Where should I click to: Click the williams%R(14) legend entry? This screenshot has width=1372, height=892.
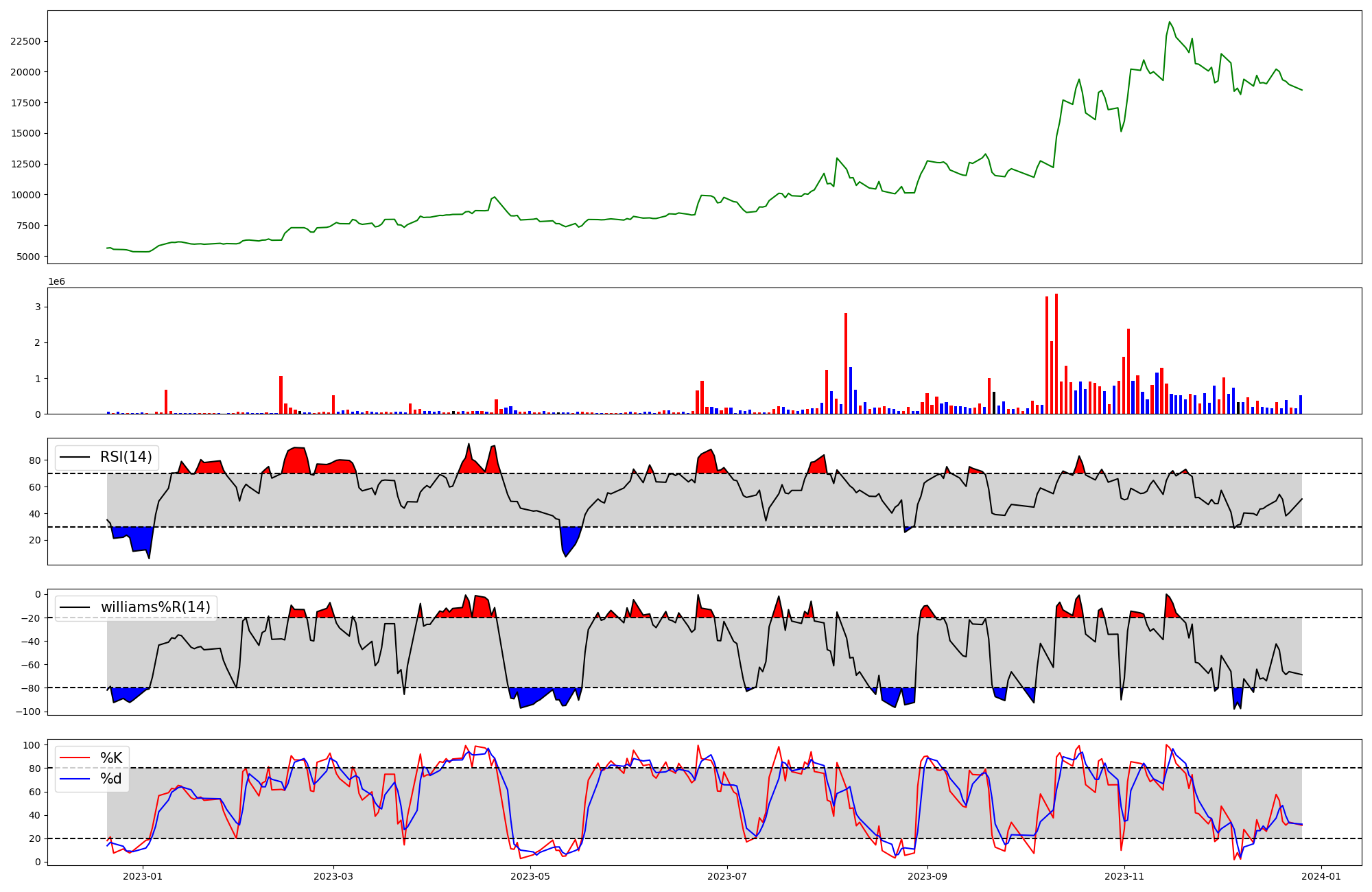pos(155,607)
